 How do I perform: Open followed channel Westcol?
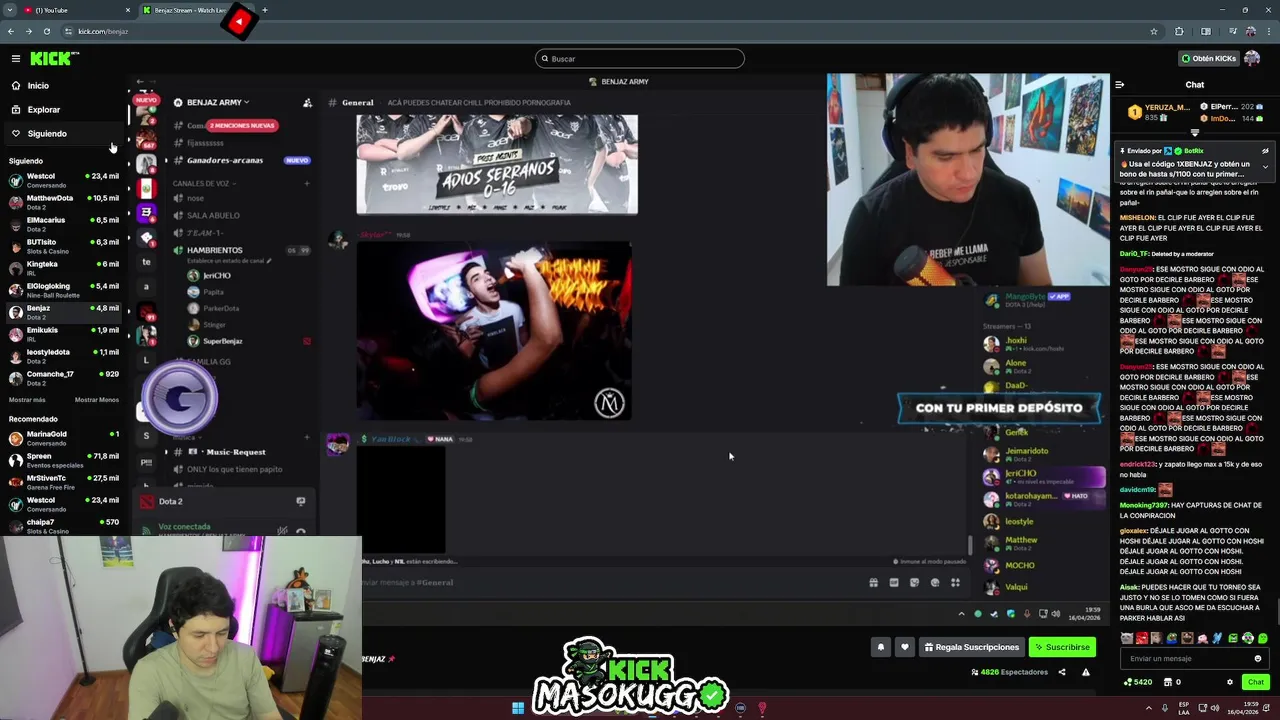[62, 180]
